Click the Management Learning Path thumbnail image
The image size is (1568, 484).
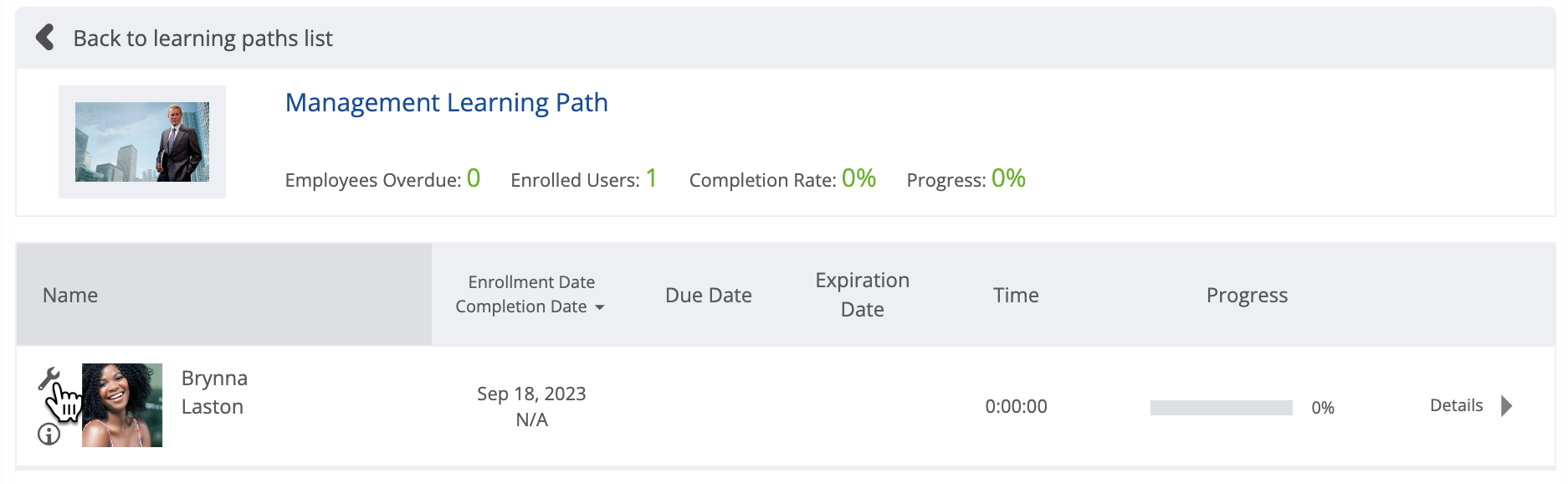[x=142, y=142]
